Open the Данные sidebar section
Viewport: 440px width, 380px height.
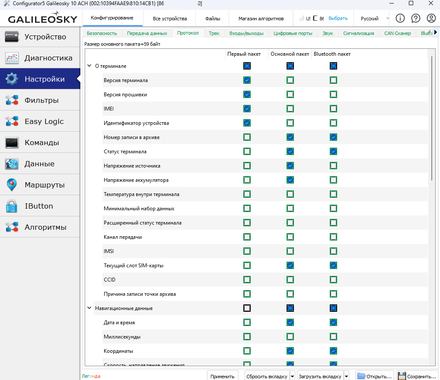tap(40, 164)
